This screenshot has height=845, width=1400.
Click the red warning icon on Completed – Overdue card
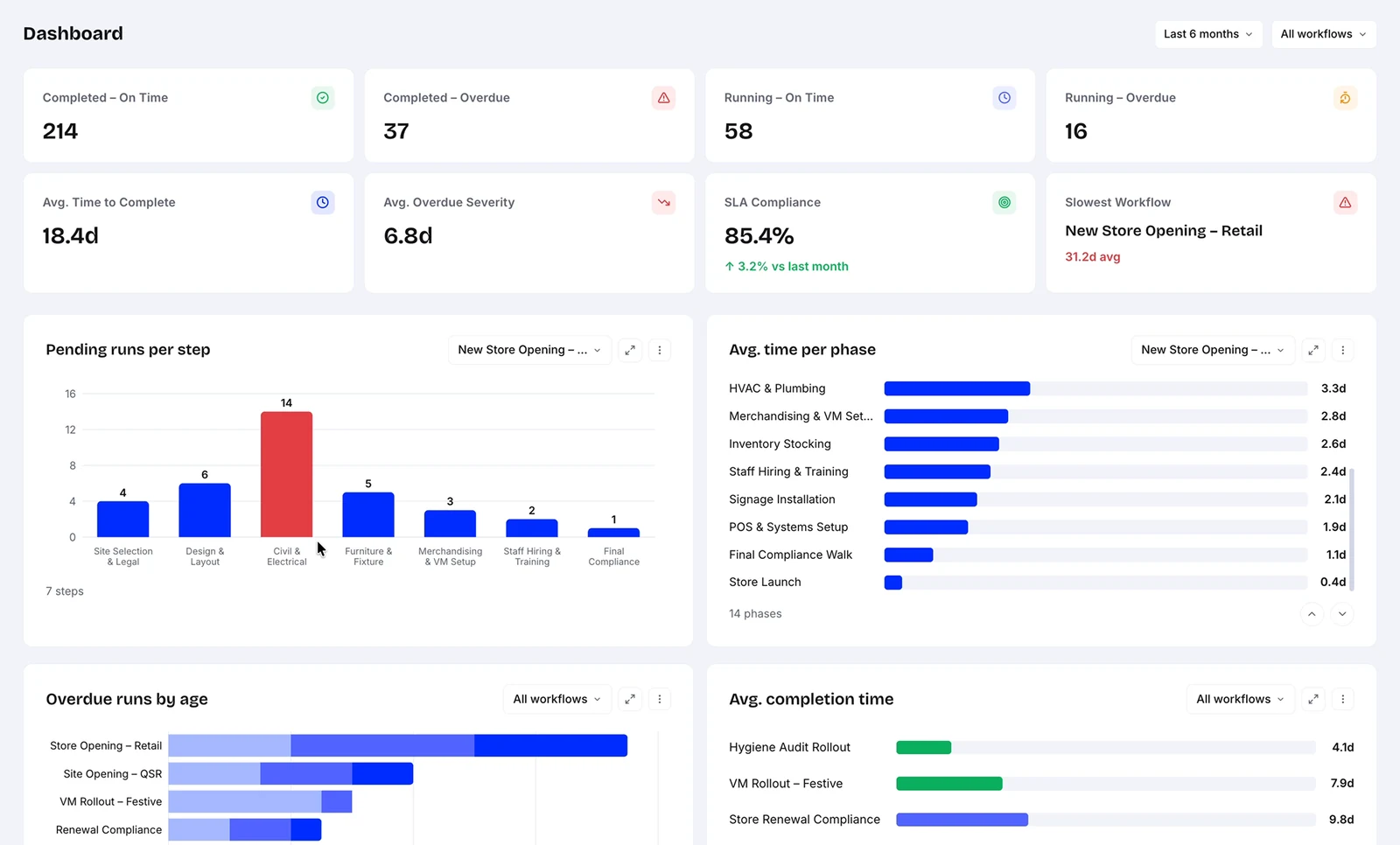(x=663, y=98)
